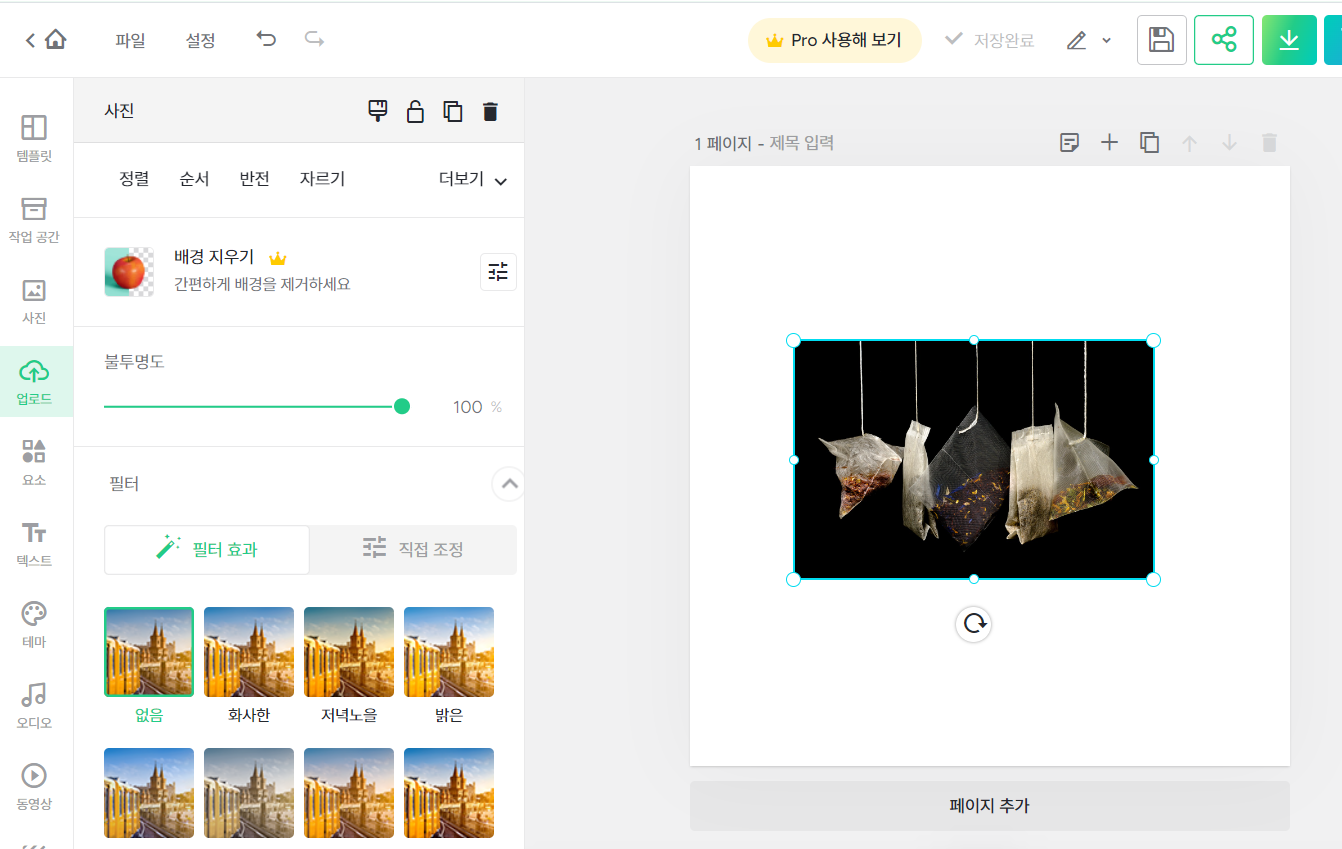Screen dimensions: 1342x849
Task: Click the rotate handle below the photo
Action: [973, 624]
